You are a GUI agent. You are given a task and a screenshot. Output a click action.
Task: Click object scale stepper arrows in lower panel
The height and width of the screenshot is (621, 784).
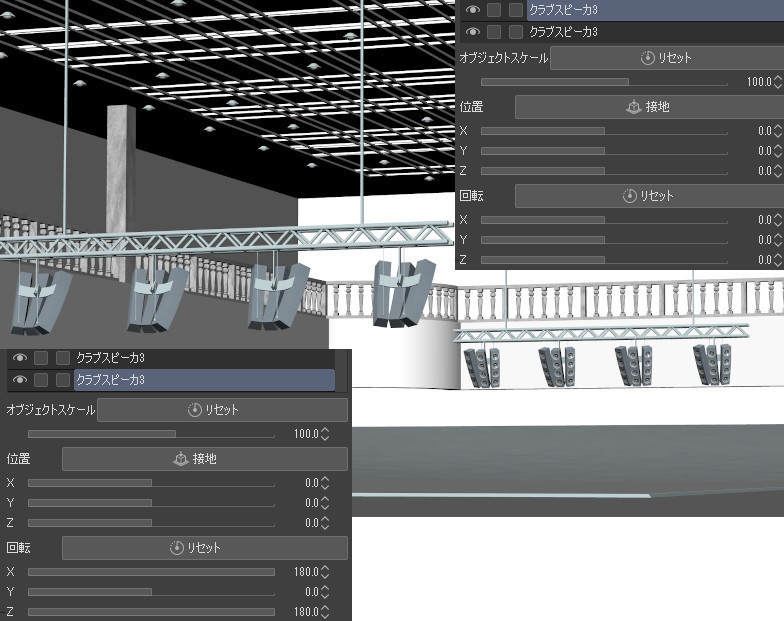325,434
